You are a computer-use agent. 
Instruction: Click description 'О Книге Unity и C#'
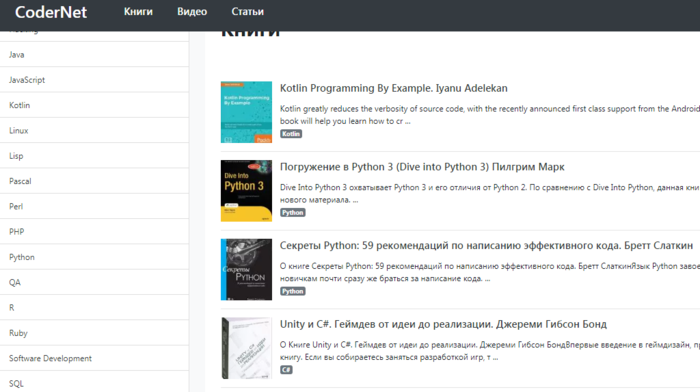tap(490, 350)
